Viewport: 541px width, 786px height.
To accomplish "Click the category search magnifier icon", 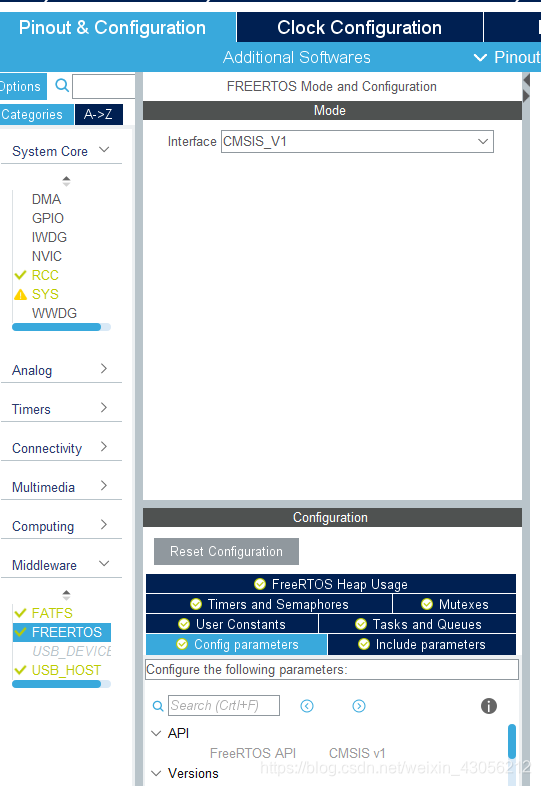I will pyautogui.click(x=62, y=86).
